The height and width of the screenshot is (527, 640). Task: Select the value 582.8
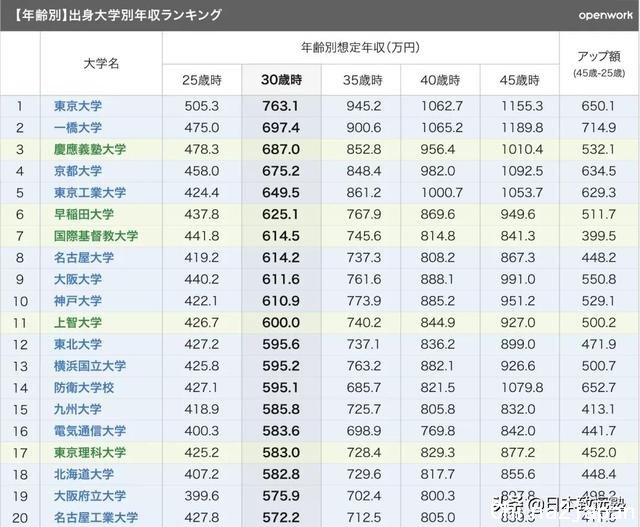(281, 474)
